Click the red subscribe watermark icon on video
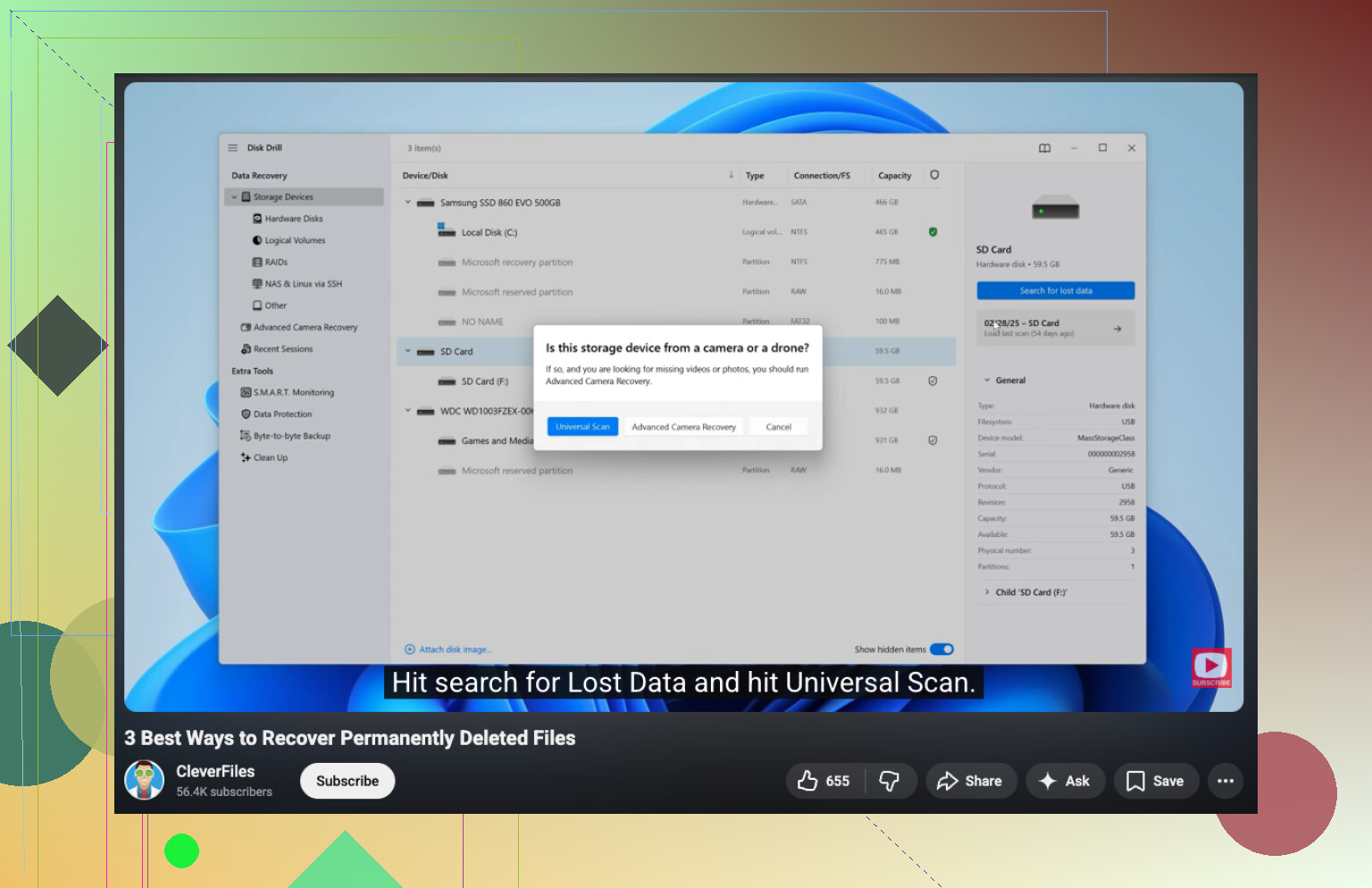The image size is (1372, 888). 1211,667
